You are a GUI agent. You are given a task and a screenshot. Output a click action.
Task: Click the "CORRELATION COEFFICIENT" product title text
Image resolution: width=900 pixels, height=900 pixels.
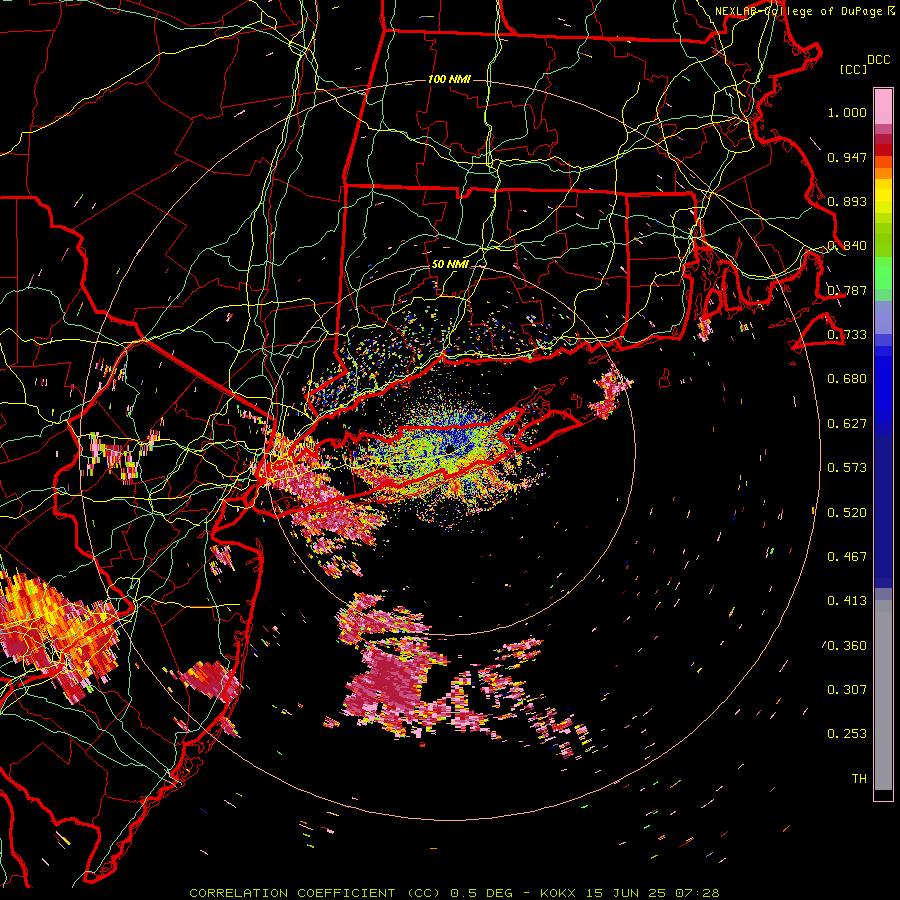pyautogui.click(x=292, y=893)
